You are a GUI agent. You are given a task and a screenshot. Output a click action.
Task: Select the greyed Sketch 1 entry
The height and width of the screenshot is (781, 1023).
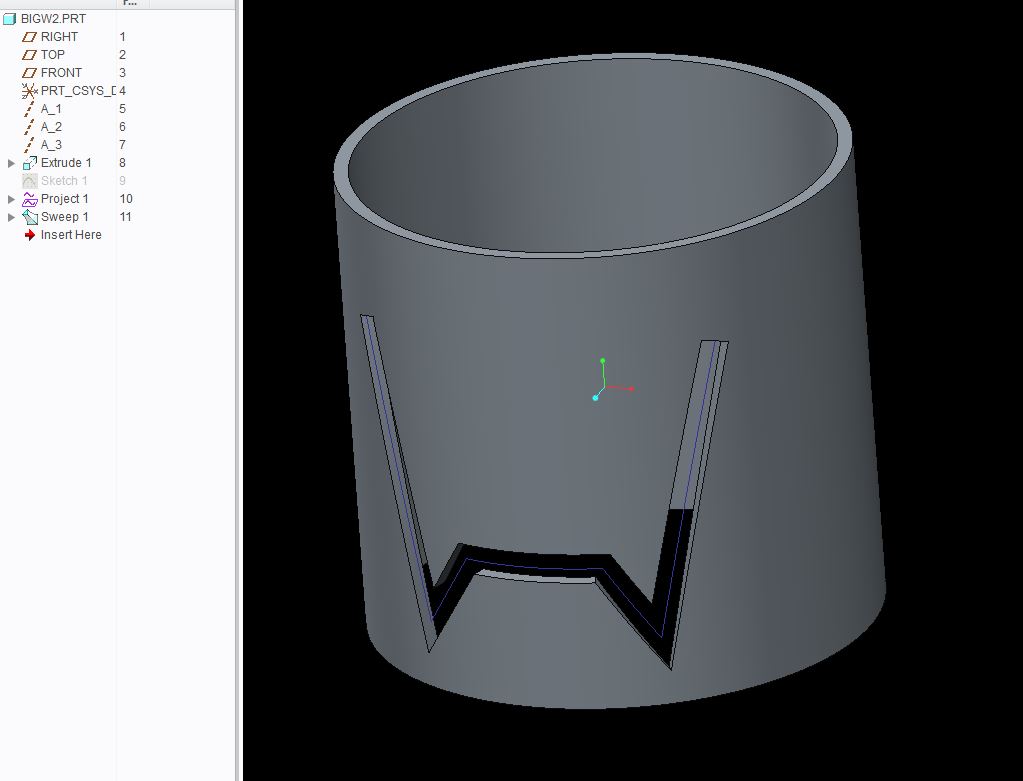(64, 181)
